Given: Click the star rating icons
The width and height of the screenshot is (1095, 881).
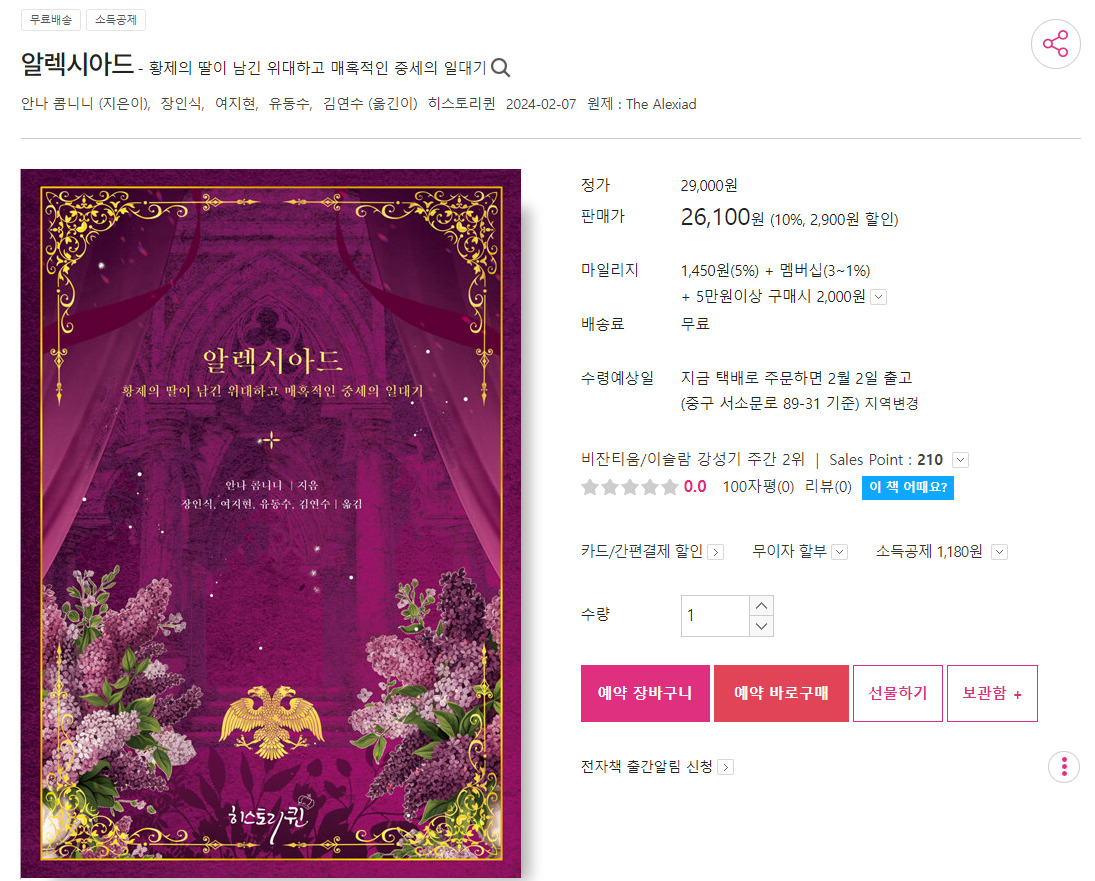Looking at the screenshot, I should 629,487.
